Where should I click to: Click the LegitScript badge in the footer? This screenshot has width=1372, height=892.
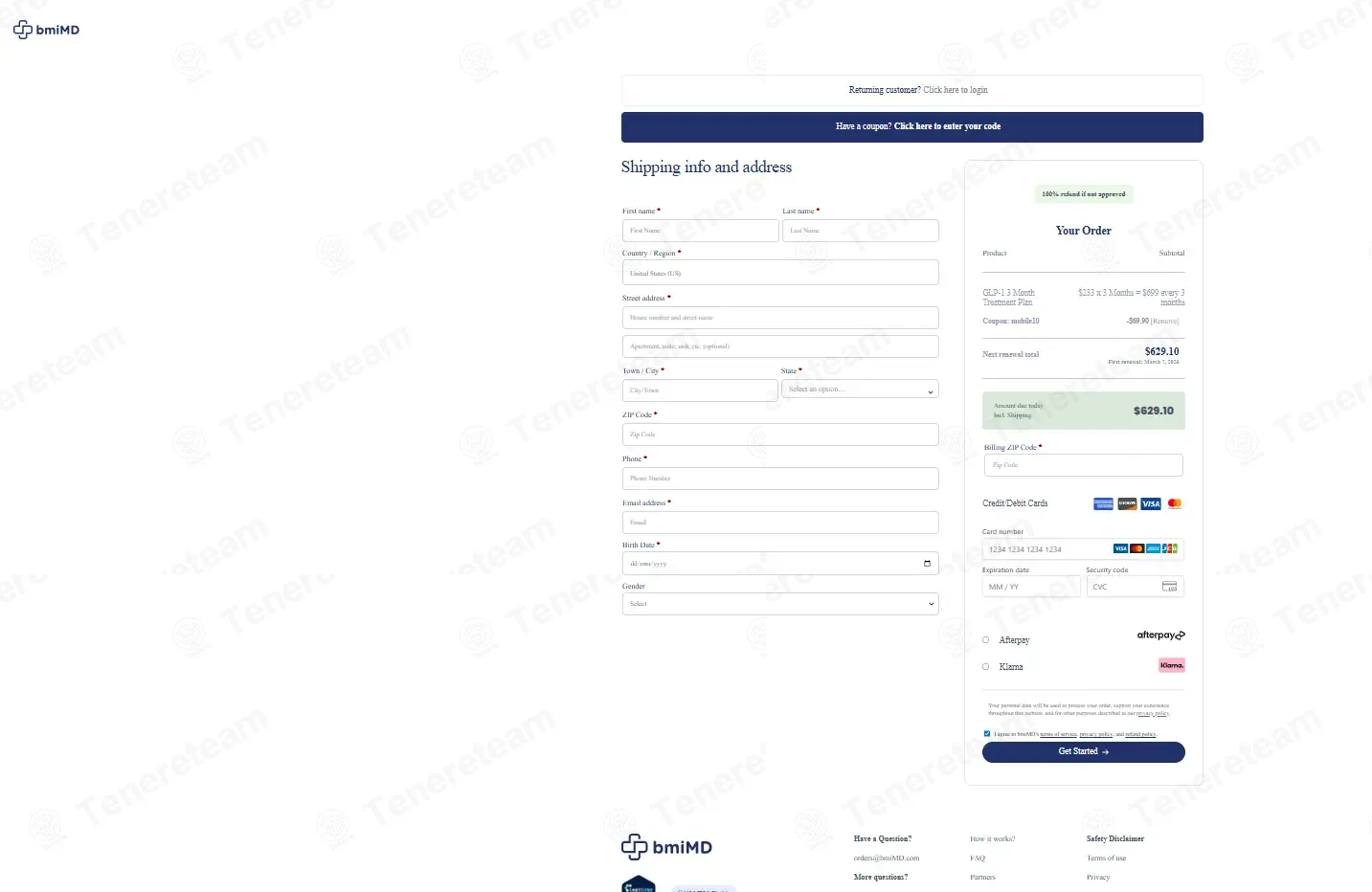tap(639, 884)
